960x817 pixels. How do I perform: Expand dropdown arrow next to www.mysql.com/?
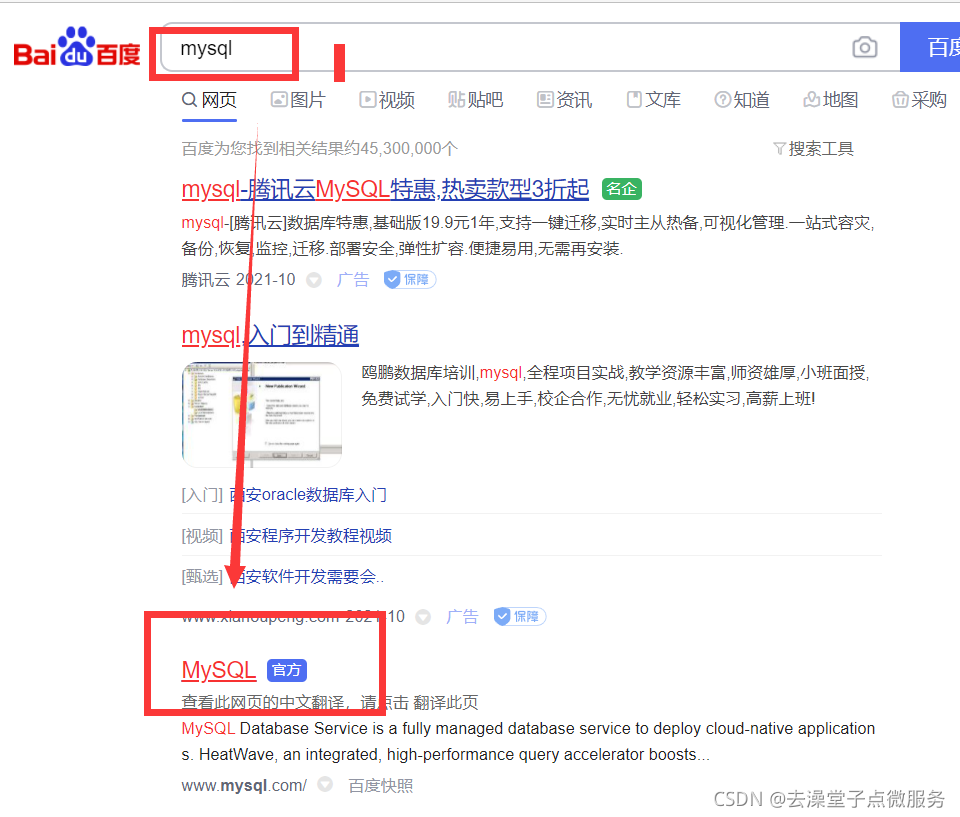coord(325,785)
